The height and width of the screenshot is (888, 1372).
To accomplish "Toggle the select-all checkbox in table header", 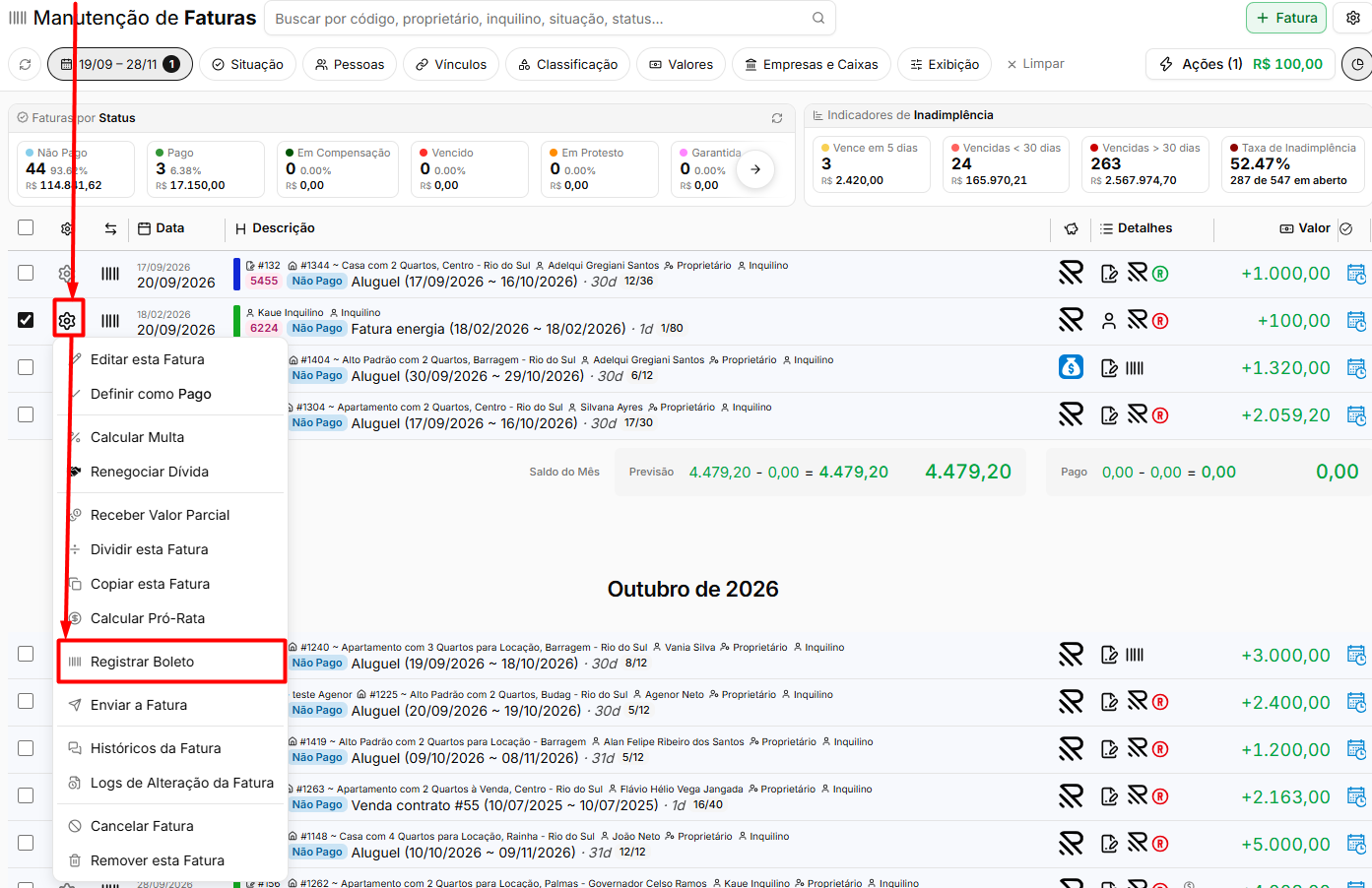I will pos(26,227).
